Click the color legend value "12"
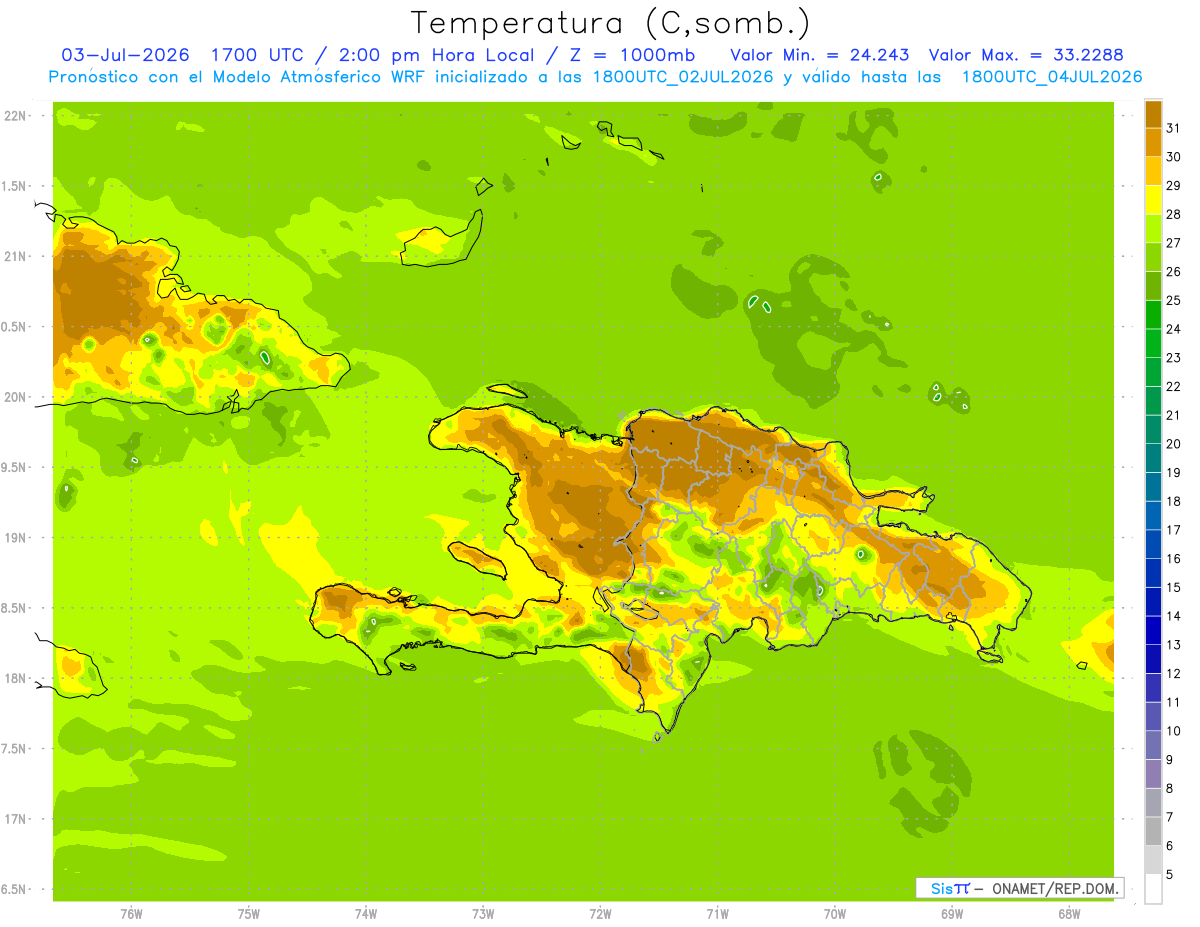 (x=1174, y=673)
